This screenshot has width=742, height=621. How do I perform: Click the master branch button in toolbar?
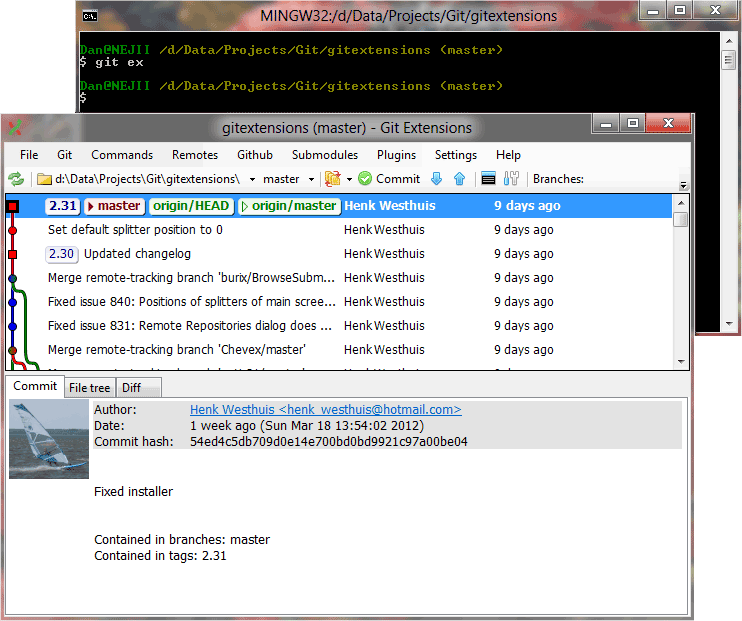tap(281, 179)
